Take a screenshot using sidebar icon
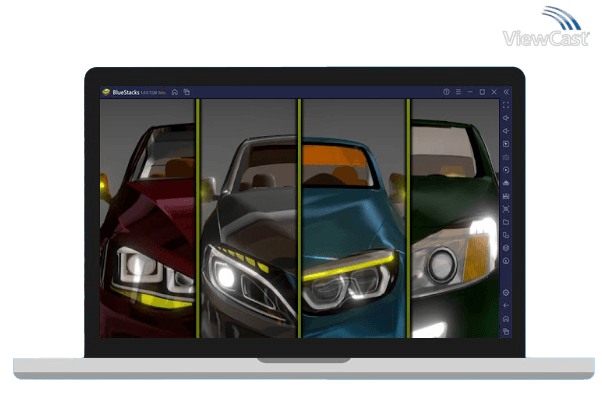 pyautogui.click(x=506, y=209)
